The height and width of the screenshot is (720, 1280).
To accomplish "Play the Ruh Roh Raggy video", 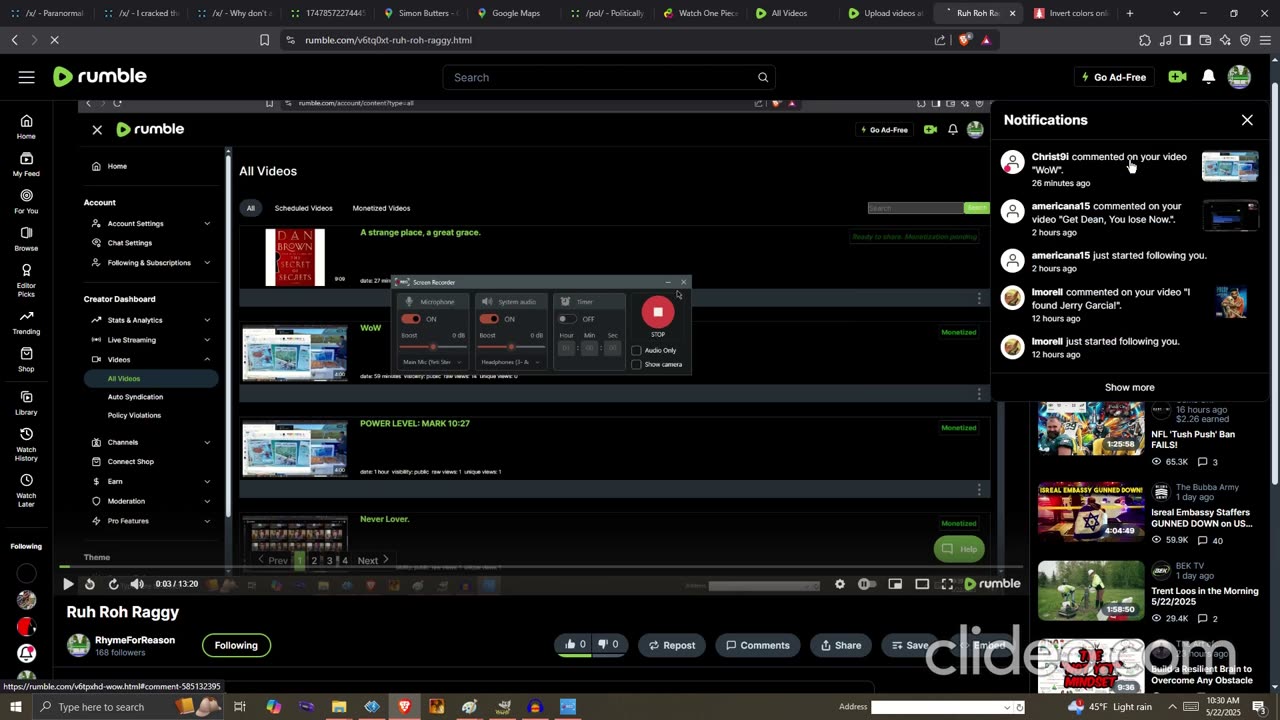I will click(68, 584).
